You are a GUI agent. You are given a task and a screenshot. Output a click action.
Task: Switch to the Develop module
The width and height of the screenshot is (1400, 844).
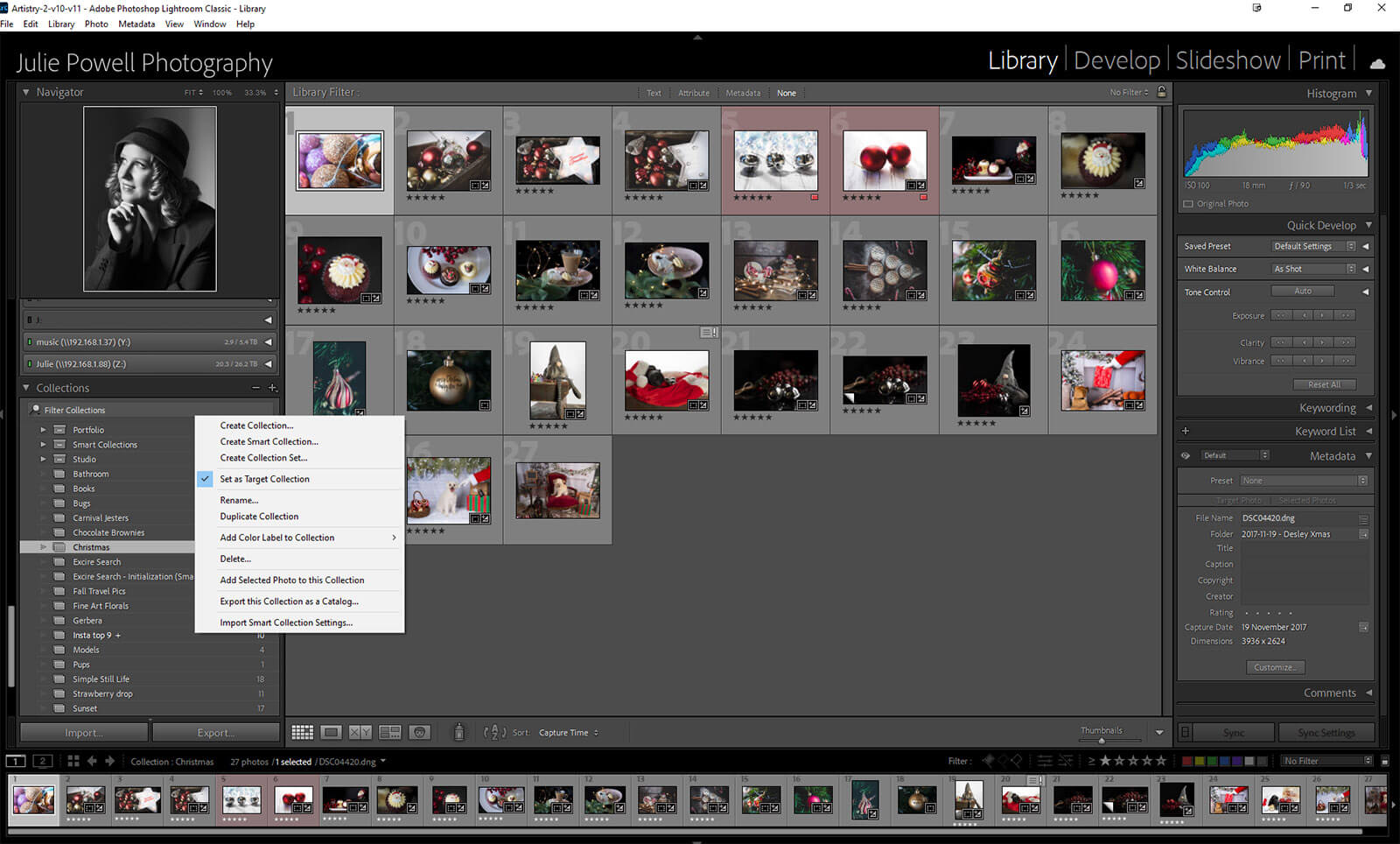pos(1116,60)
